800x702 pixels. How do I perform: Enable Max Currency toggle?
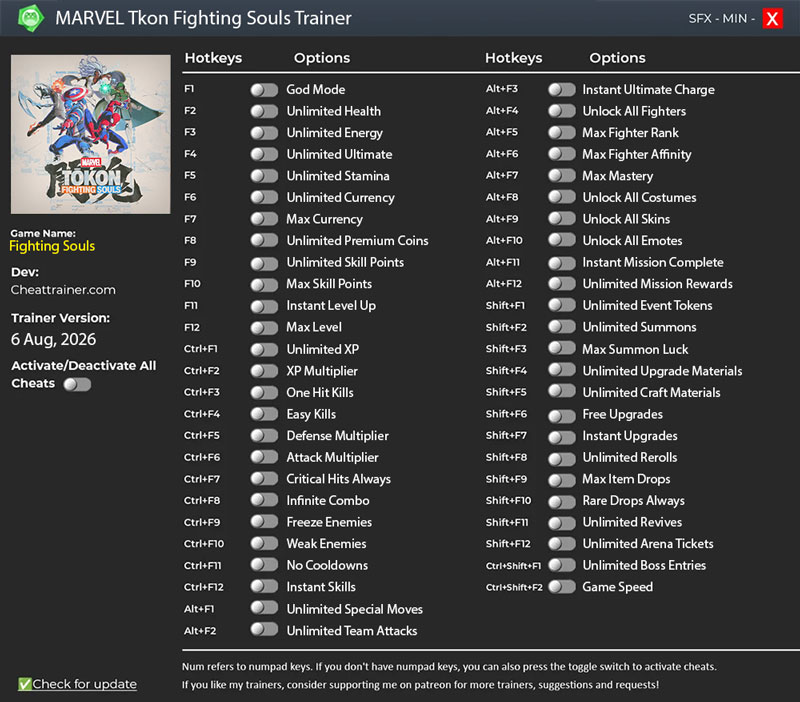[264, 219]
